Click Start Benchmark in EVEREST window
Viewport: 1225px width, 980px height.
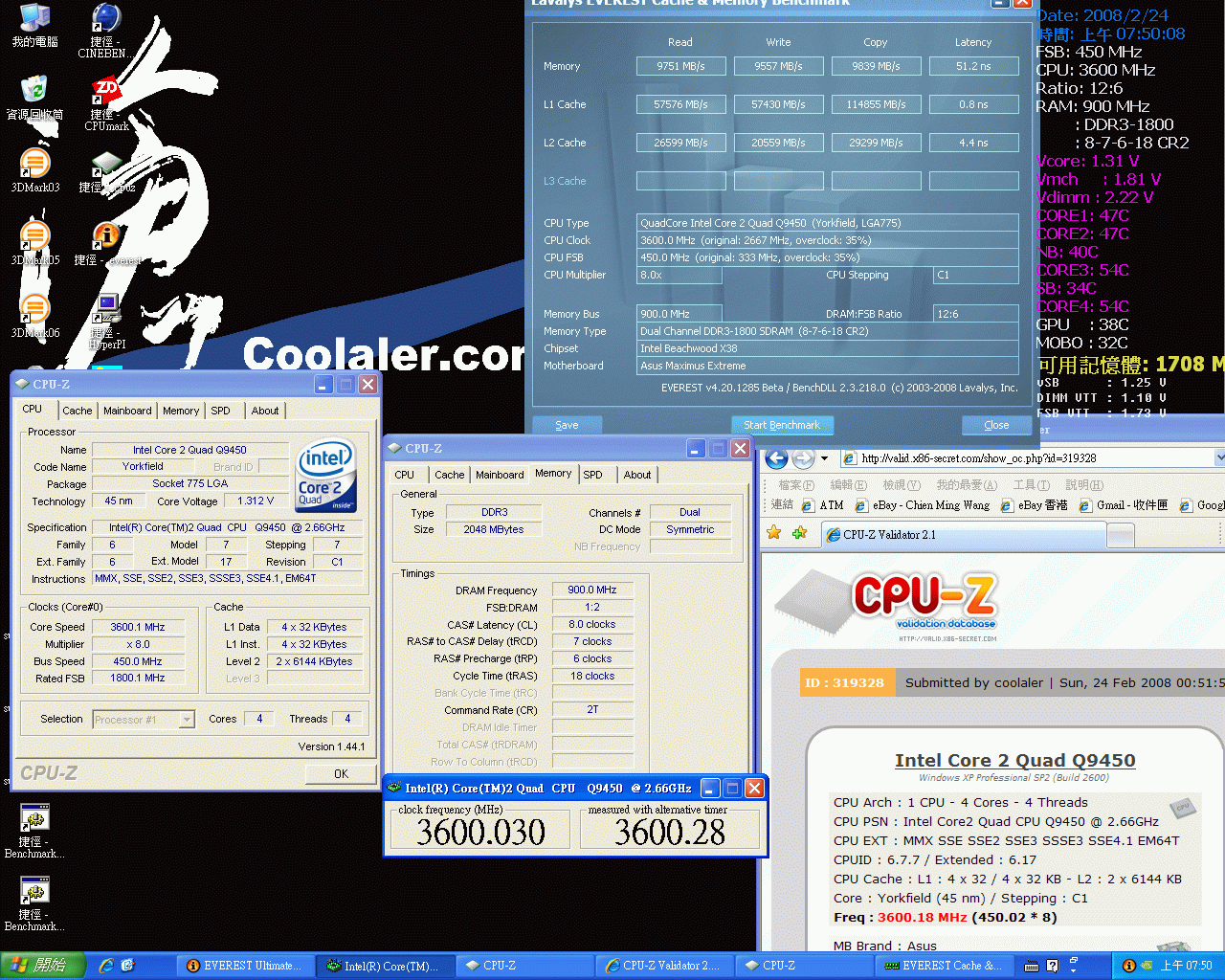point(782,425)
